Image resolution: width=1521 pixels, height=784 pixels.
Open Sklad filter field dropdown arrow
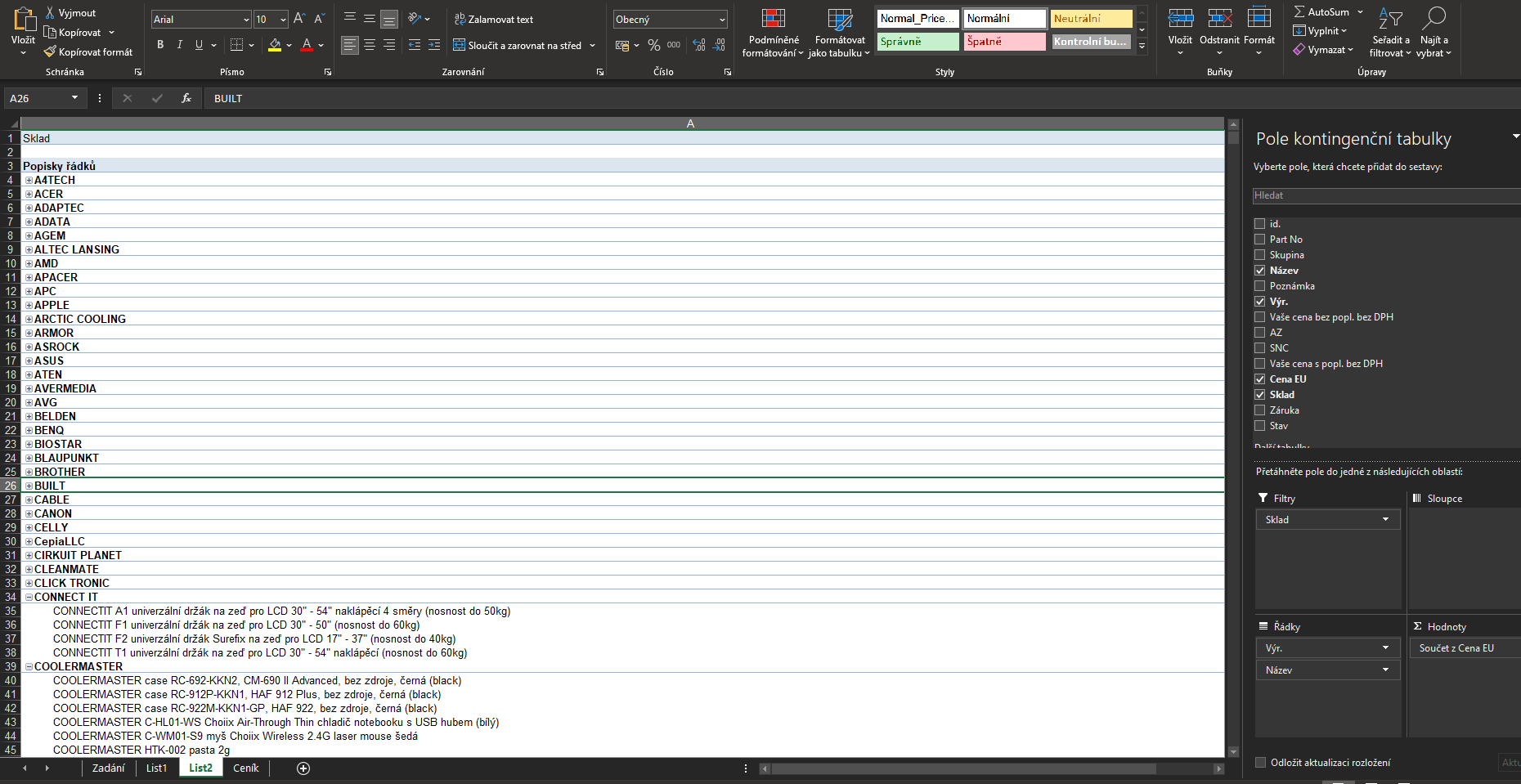1385,520
